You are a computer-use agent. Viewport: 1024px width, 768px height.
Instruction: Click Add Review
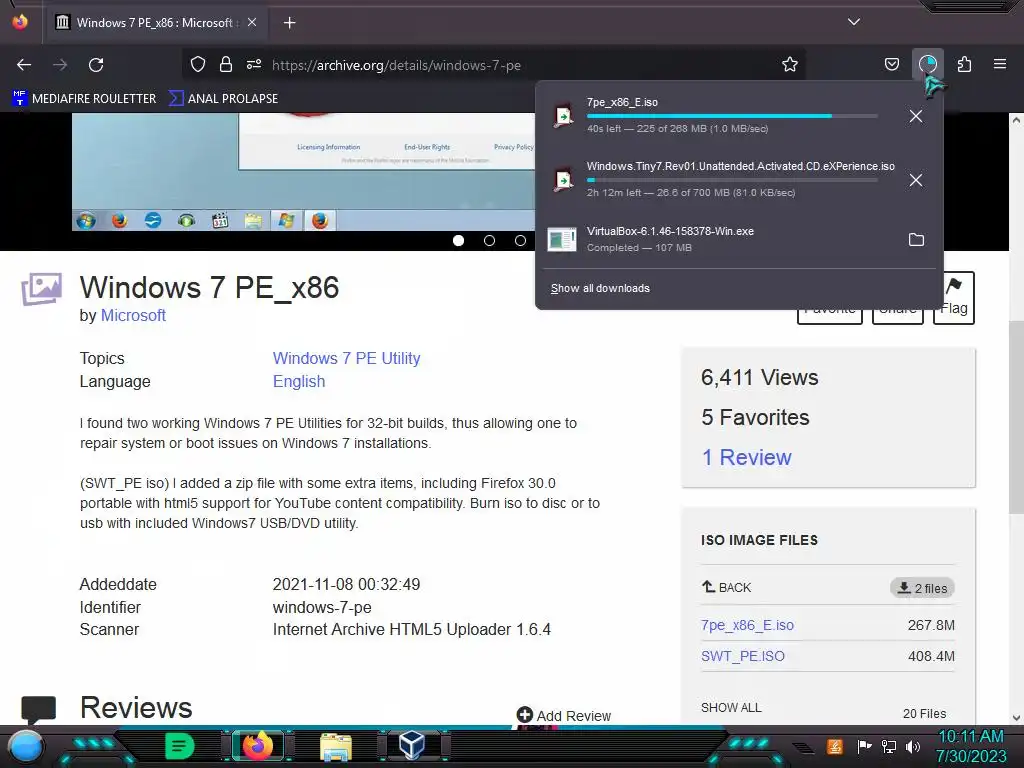564,716
